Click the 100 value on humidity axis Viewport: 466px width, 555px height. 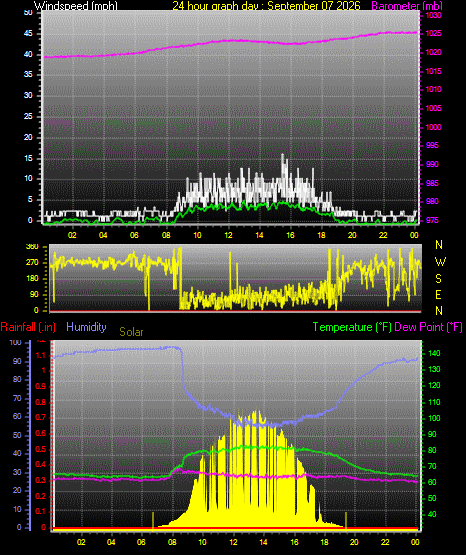coord(16,342)
